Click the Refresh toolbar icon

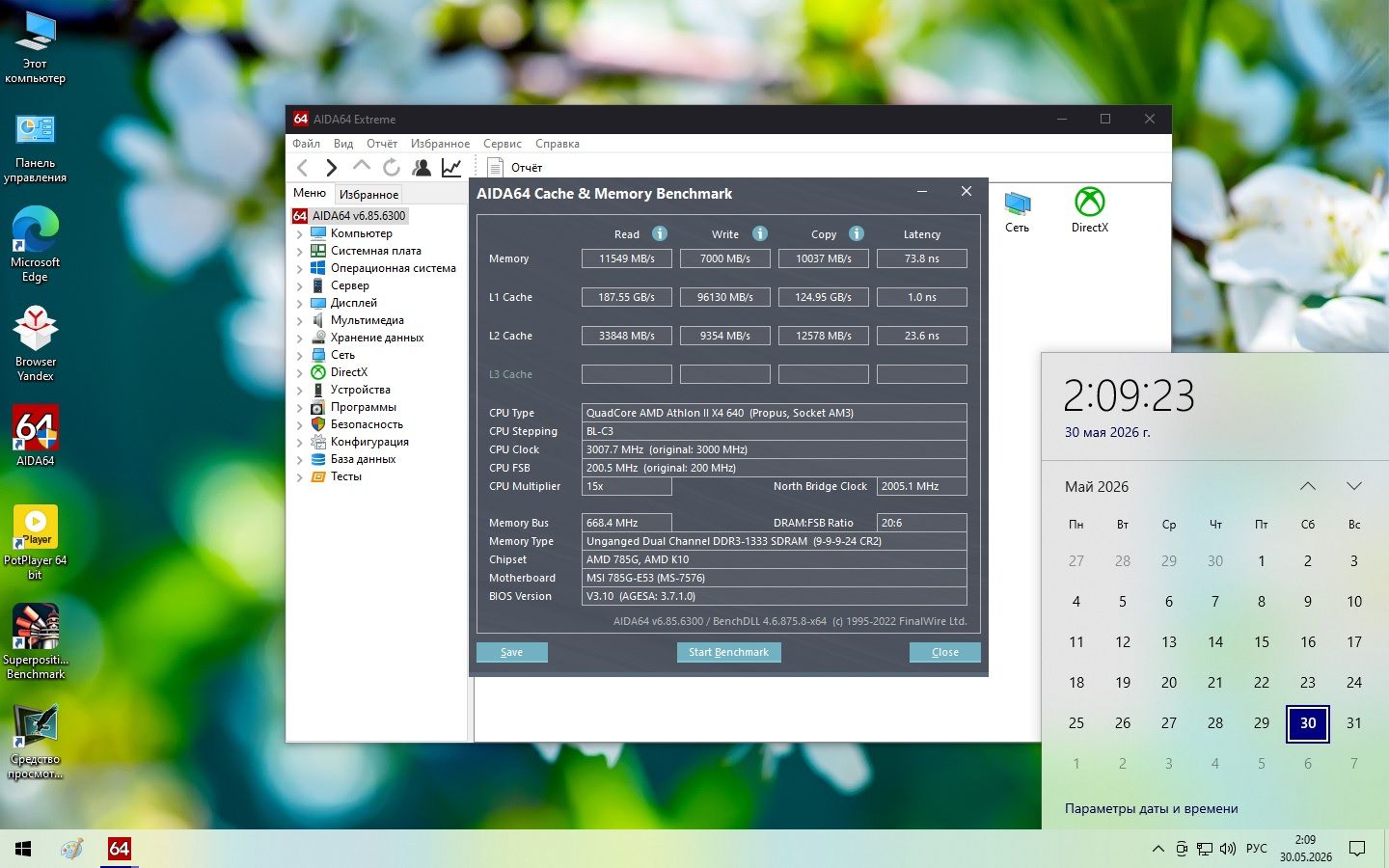coord(391,167)
